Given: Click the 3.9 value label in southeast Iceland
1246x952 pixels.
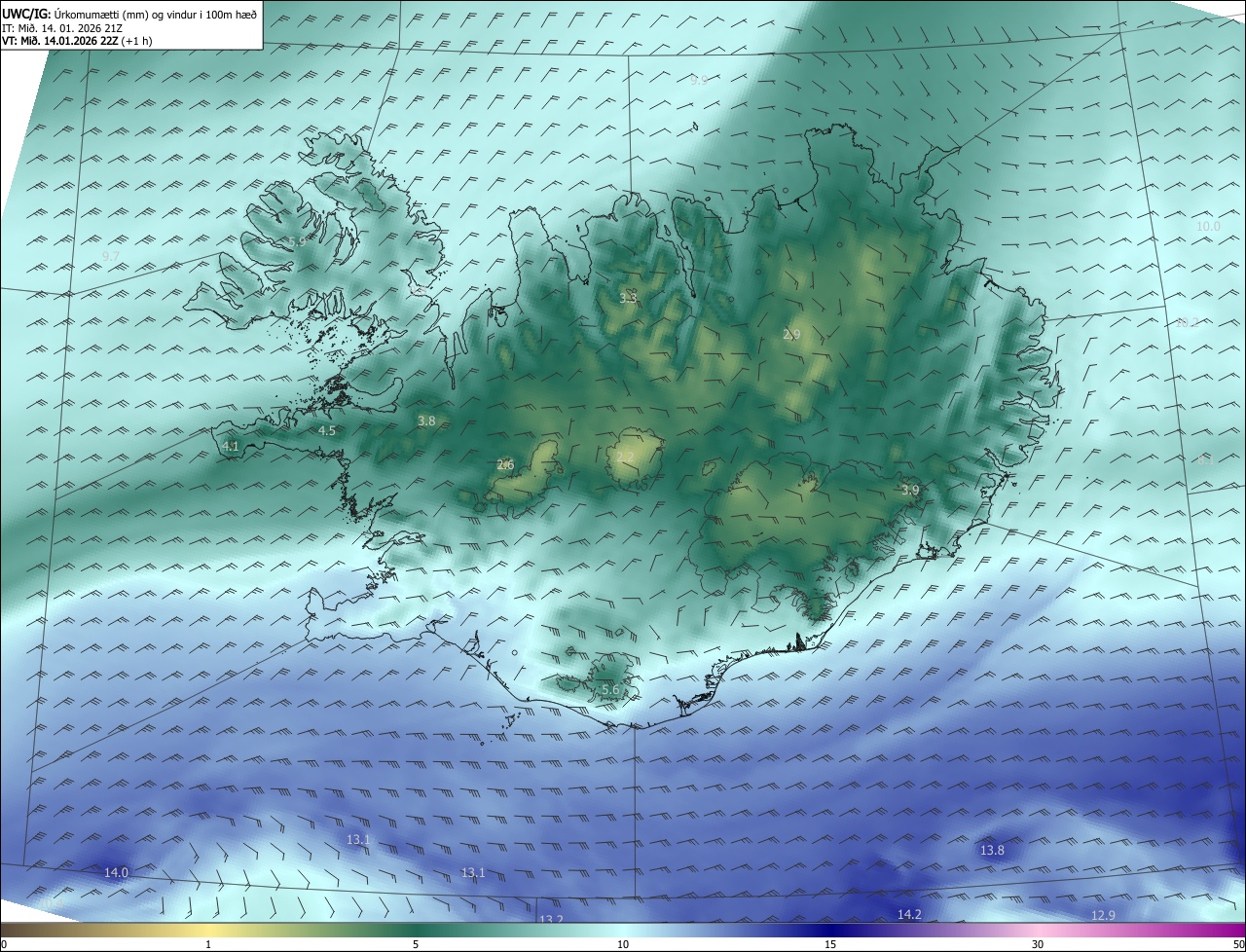Looking at the screenshot, I should (x=910, y=490).
